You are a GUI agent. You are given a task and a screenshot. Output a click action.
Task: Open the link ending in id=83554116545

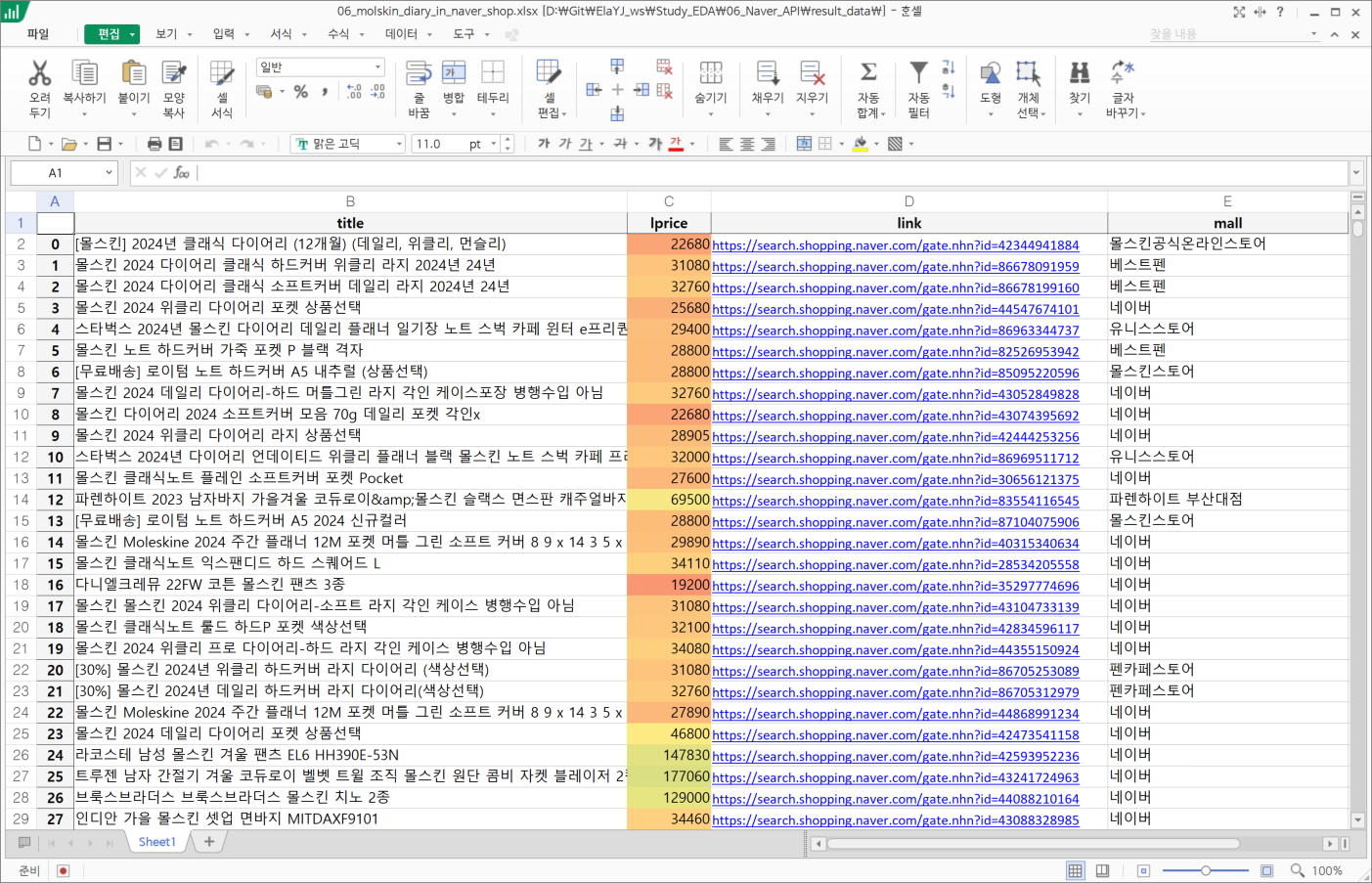896,501
